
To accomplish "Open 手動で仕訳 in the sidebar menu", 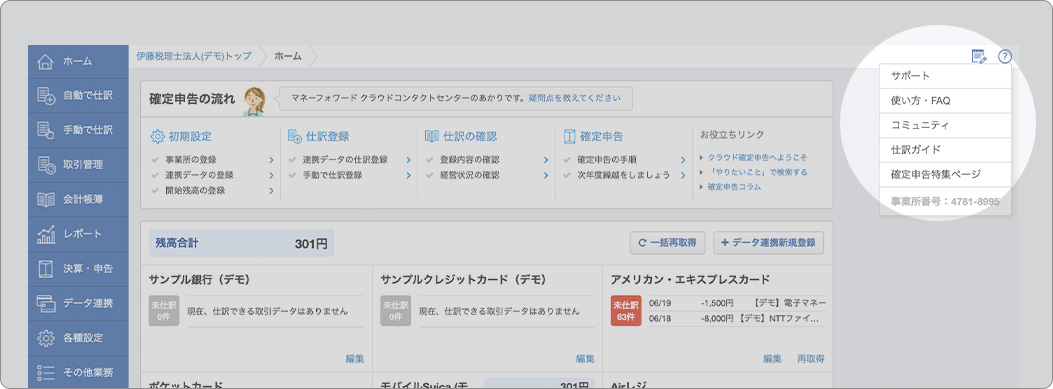I will tap(78, 130).
